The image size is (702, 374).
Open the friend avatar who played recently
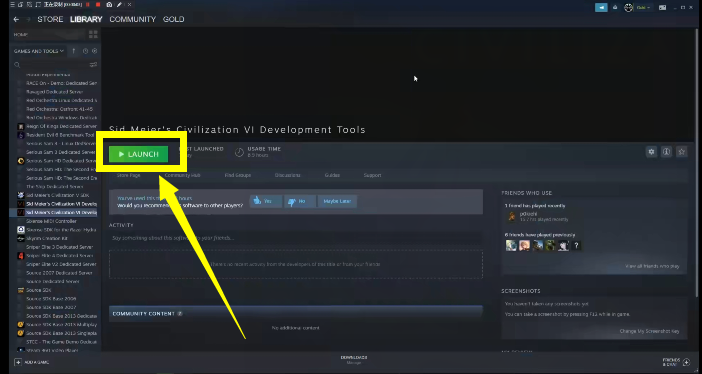pyautogui.click(x=512, y=217)
